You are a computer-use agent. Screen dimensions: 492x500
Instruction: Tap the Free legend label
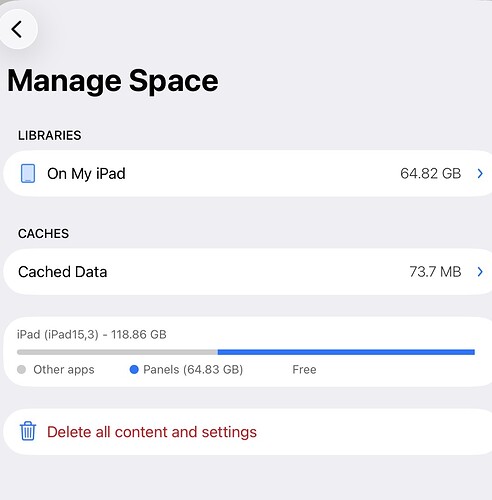(304, 369)
